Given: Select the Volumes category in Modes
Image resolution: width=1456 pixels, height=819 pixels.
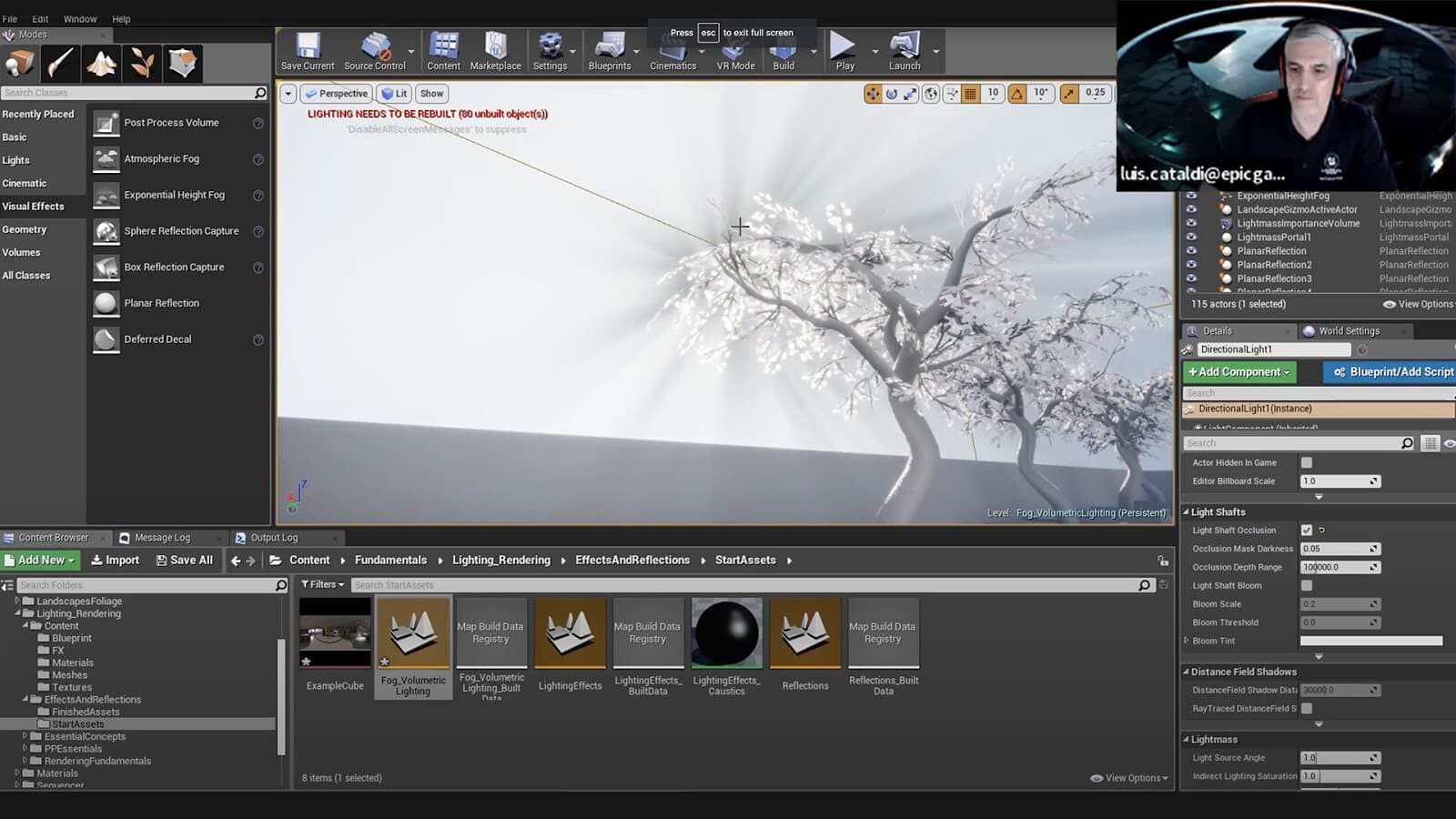Looking at the screenshot, I should click(x=21, y=252).
